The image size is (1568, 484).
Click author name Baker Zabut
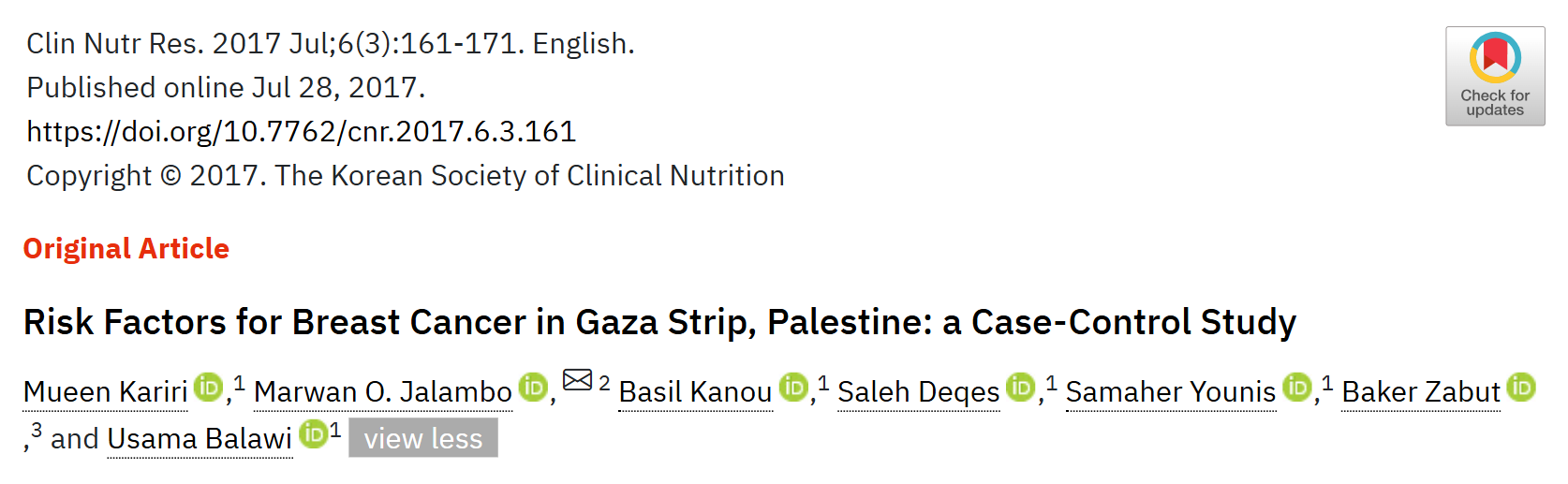pyautogui.click(x=1421, y=392)
